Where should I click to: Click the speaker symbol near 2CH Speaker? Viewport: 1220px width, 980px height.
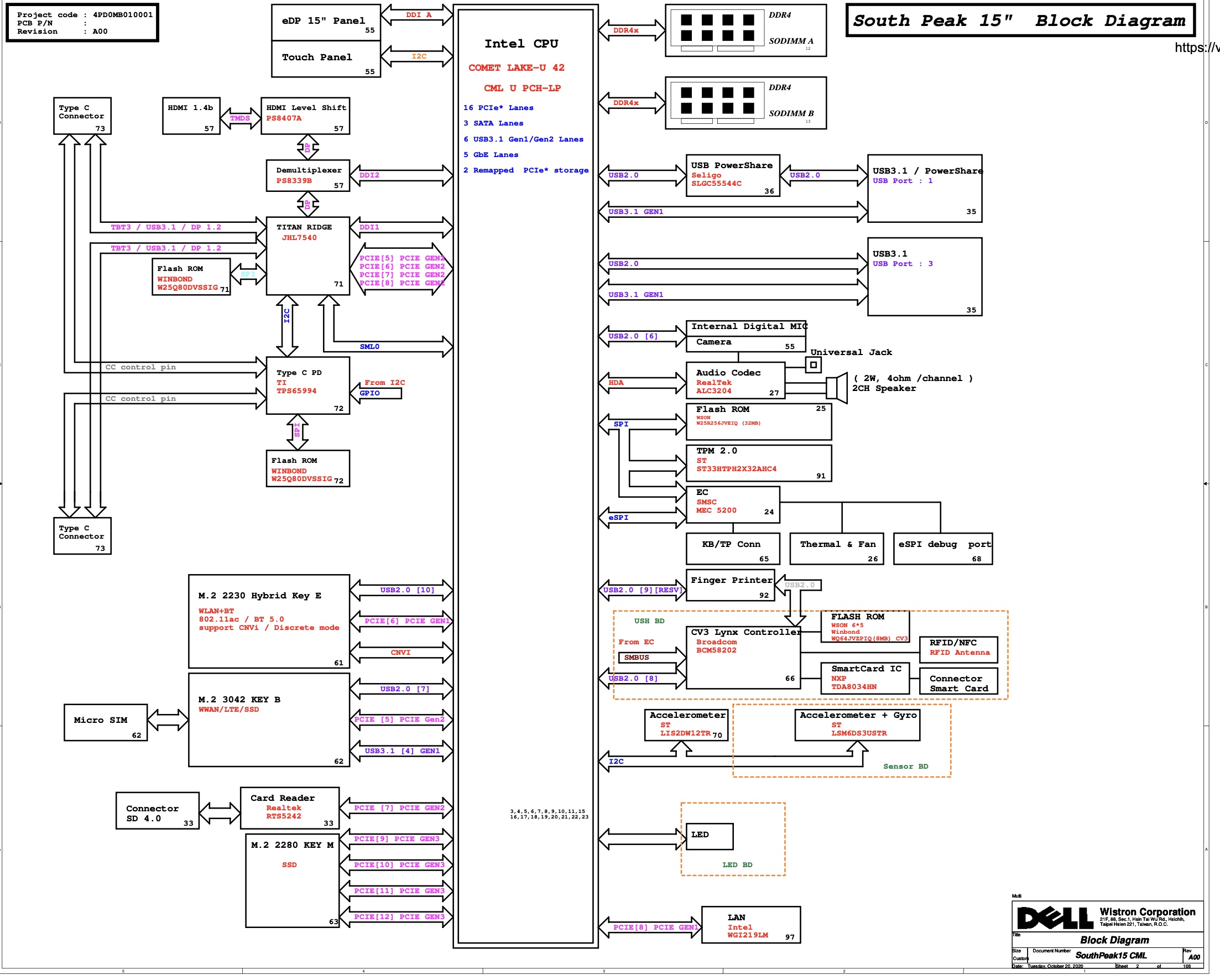pyautogui.click(x=836, y=388)
